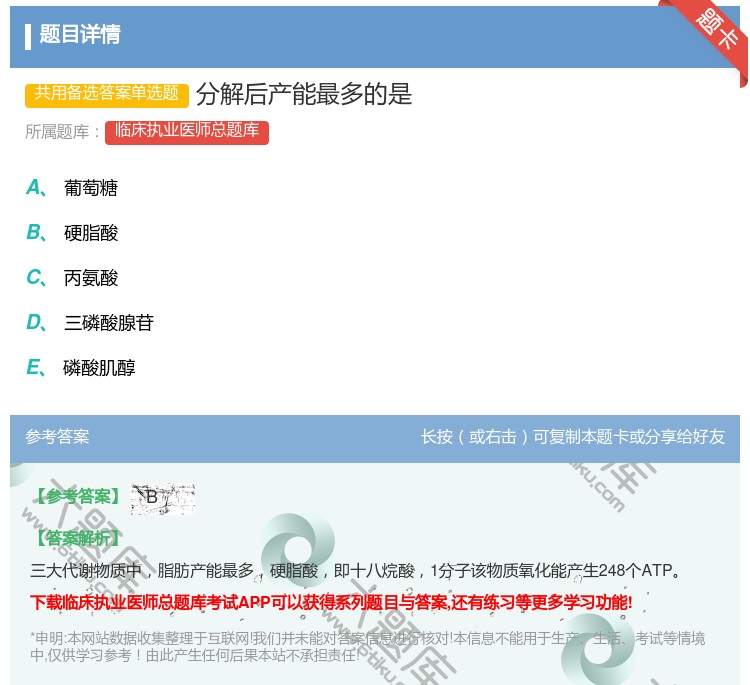
Task: Click the answer image showing B
Action: point(163,498)
